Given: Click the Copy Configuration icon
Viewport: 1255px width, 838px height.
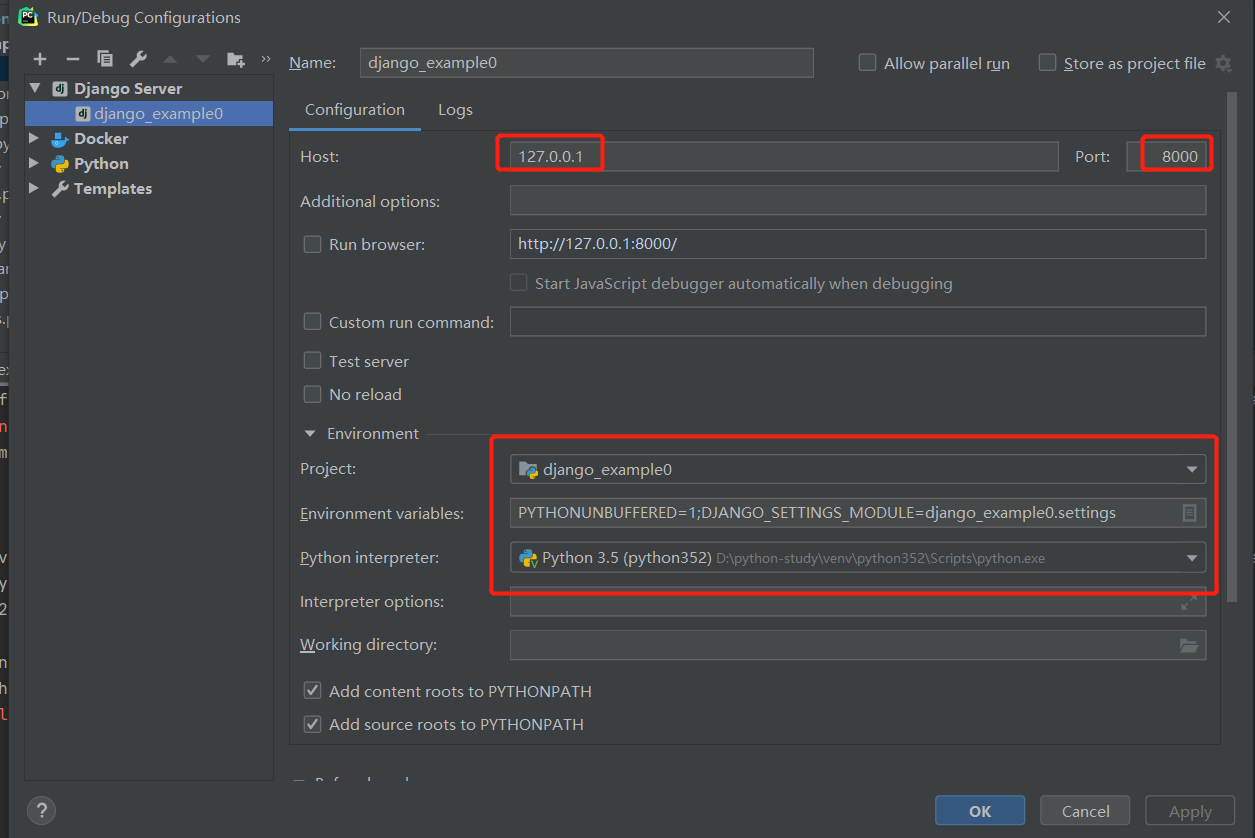Looking at the screenshot, I should [105, 60].
